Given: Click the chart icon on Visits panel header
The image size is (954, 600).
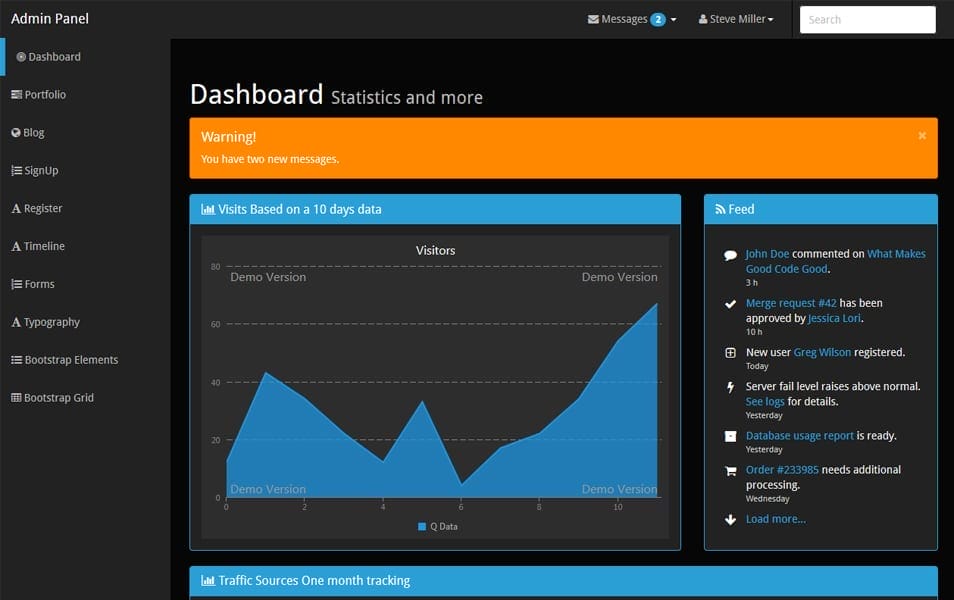Looking at the screenshot, I should coord(207,209).
